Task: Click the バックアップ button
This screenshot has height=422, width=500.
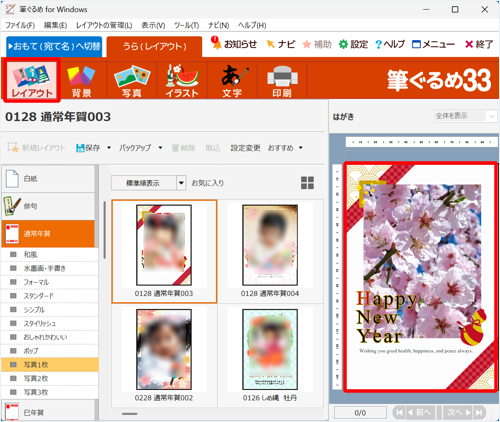Action: (135, 148)
